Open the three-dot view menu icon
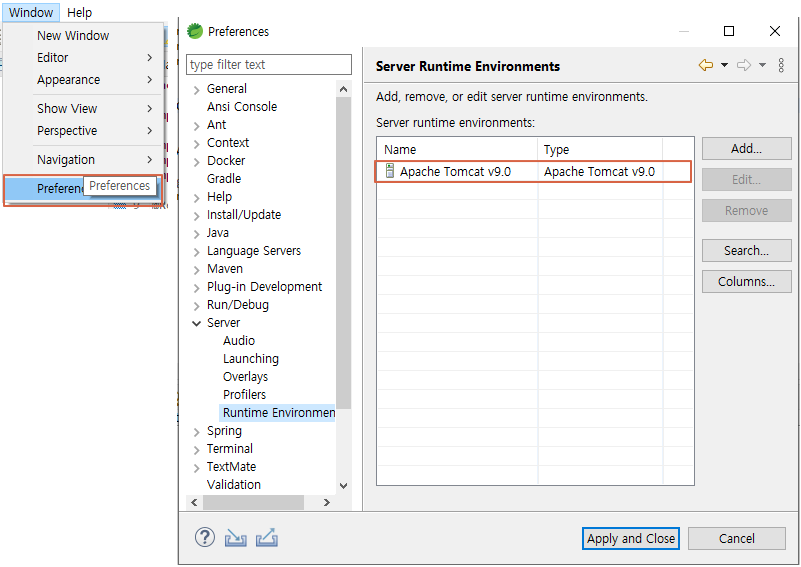Screen dimensions: 801x567 coord(781,65)
